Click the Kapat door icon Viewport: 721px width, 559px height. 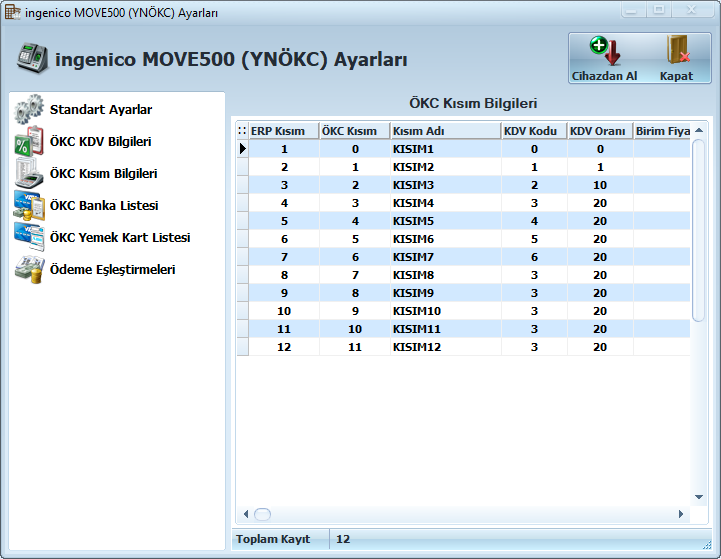[678, 50]
